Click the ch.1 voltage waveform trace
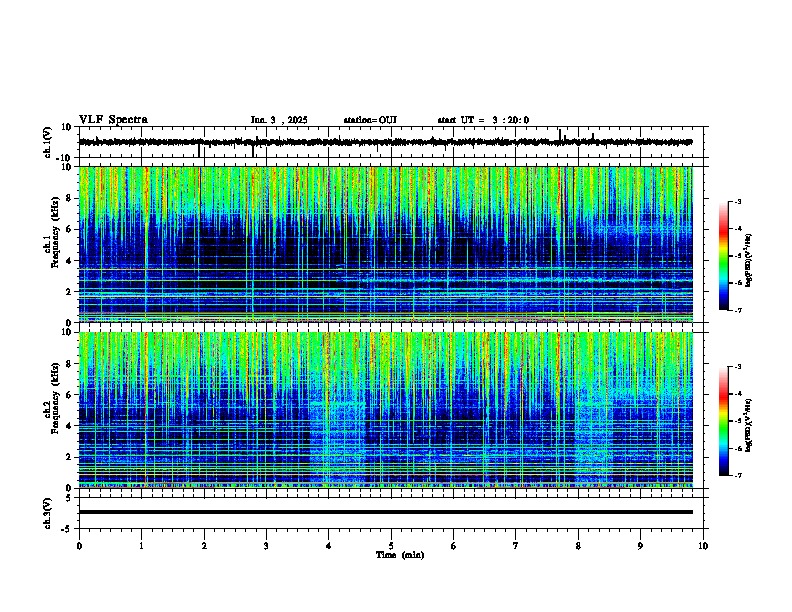792x612 pixels. click(x=386, y=142)
